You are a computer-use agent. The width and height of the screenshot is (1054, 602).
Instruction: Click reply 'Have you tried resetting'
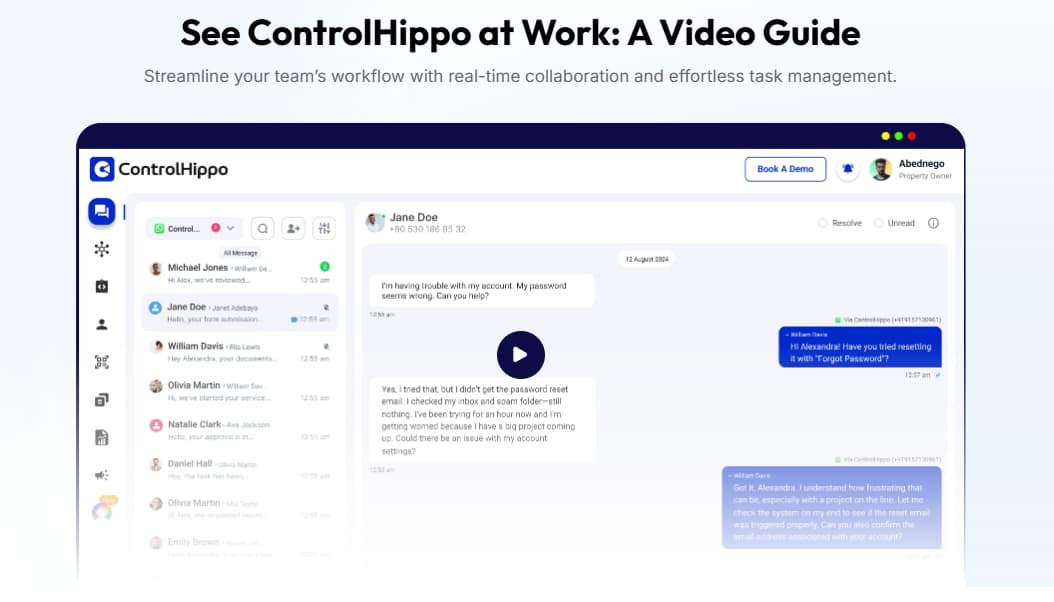pos(860,347)
